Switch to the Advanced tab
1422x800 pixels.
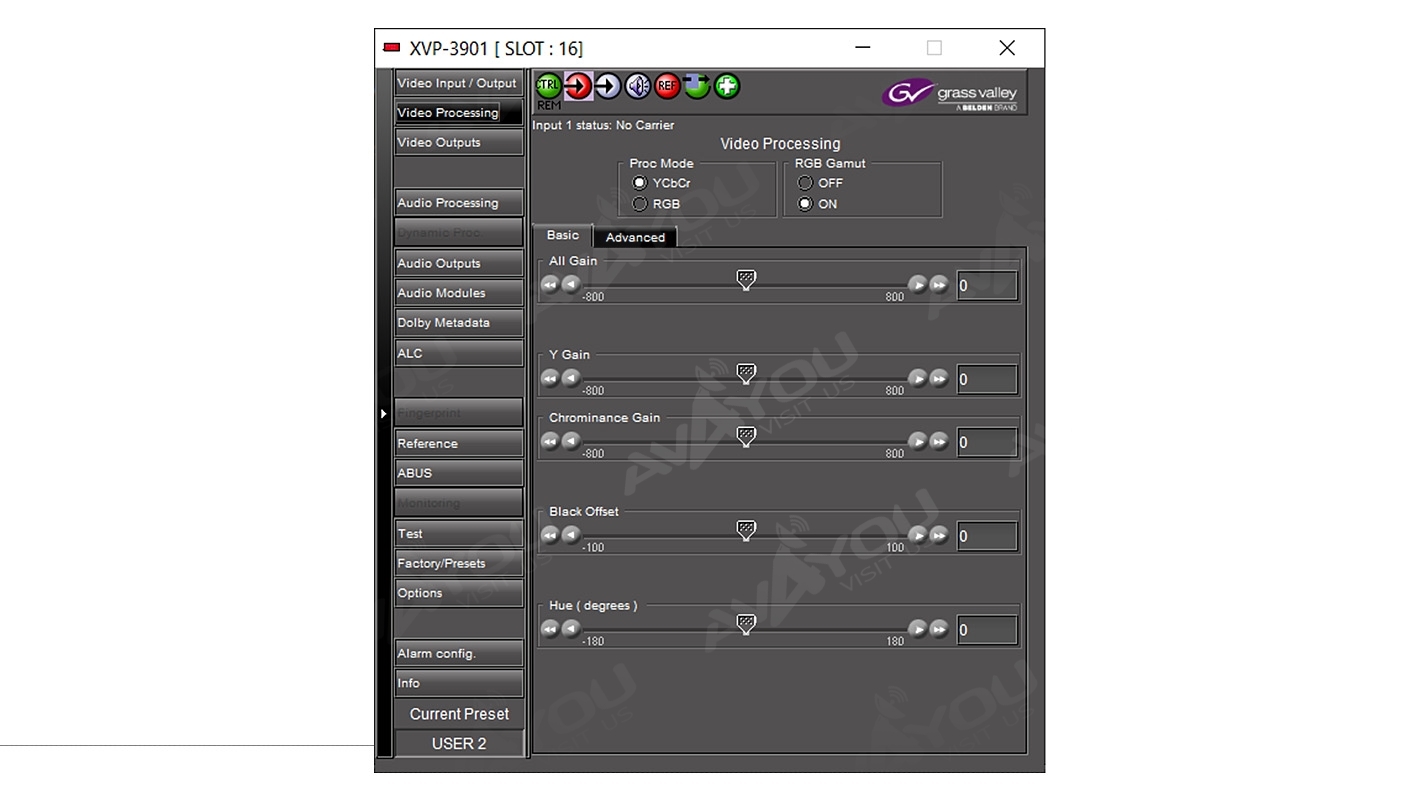pos(635,237)
